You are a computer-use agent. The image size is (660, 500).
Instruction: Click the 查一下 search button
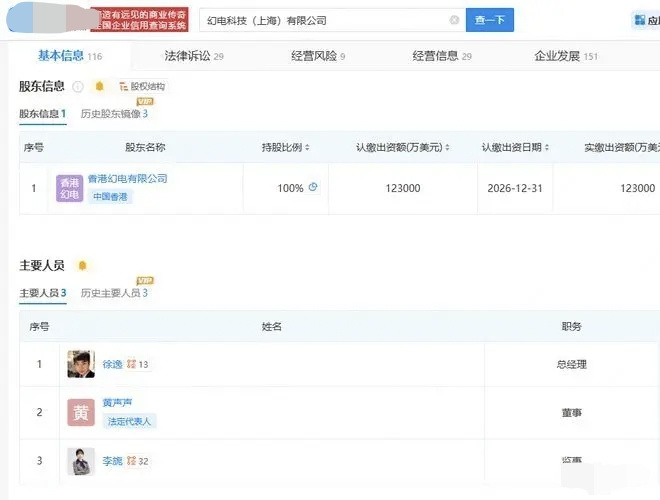[490, 20]
